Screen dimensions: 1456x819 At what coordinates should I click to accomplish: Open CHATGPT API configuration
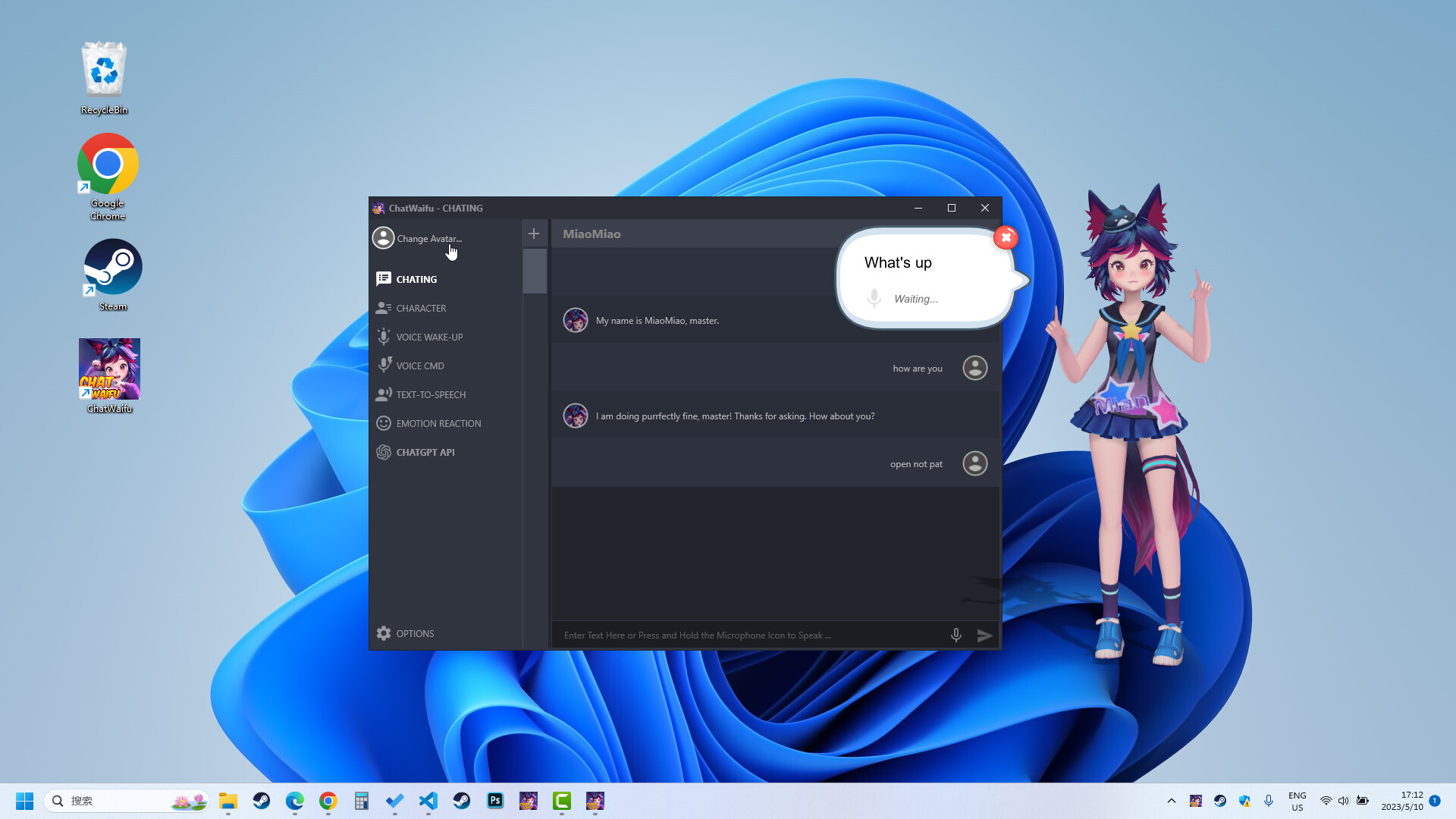(x=425, y=452)
